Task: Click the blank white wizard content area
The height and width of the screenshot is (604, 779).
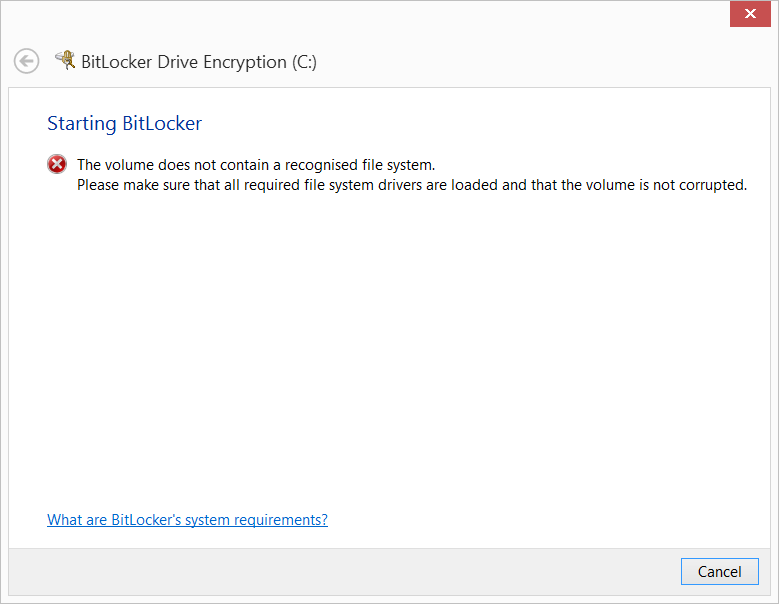Action: tap(390, 350)
